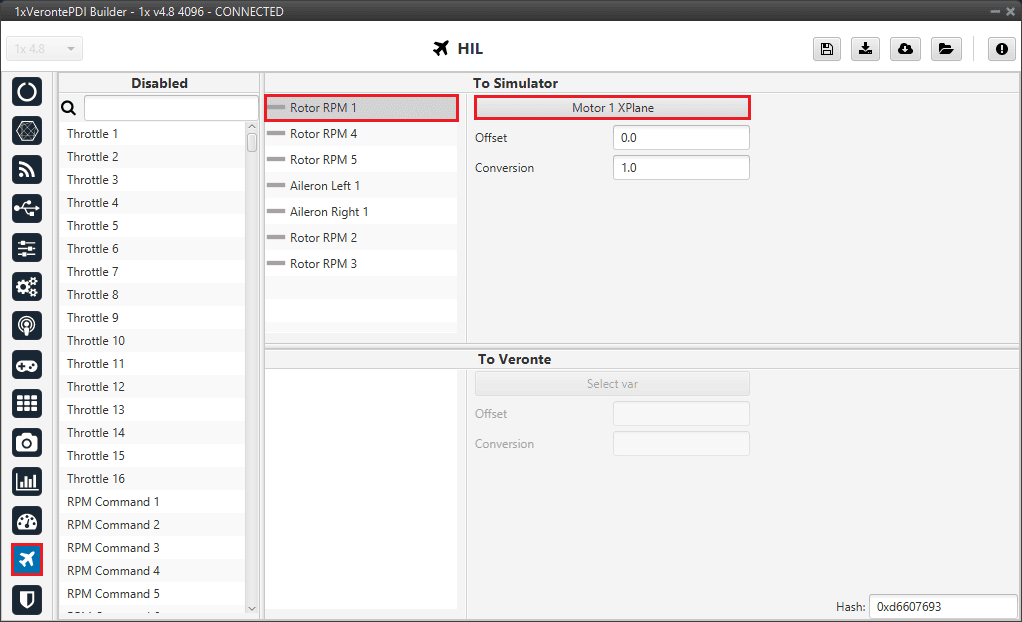The height and width of the screenshot is (622, 1022).
Task: Click the cloud download icon
Action: 905,49
